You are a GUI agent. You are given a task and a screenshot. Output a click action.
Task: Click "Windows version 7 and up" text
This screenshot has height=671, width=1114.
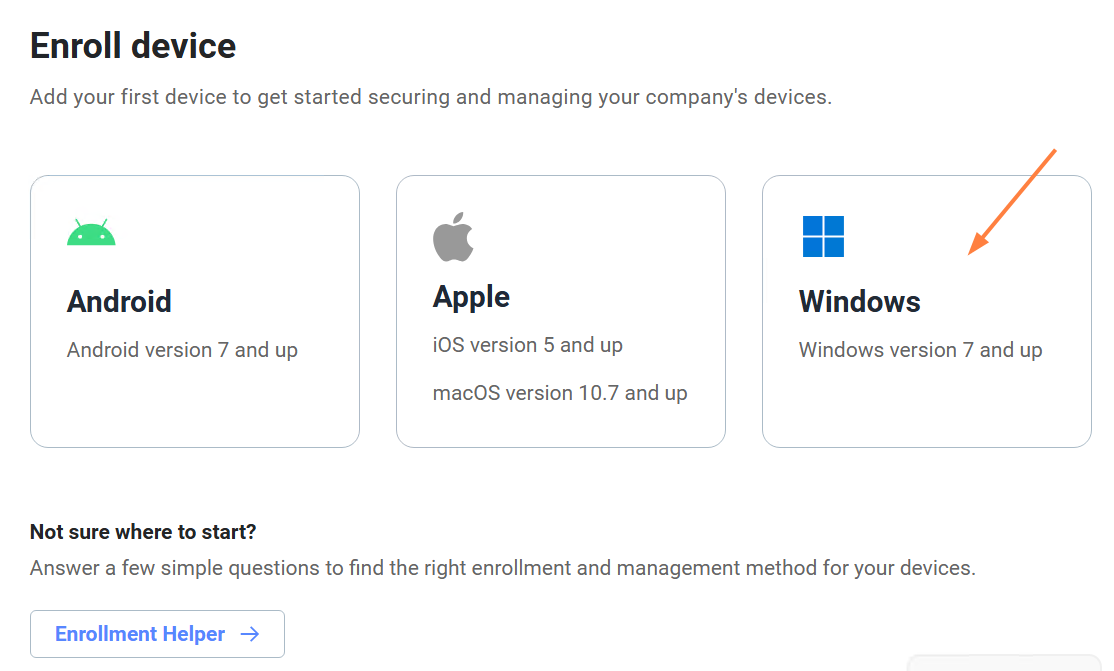[x=920, y=350]
